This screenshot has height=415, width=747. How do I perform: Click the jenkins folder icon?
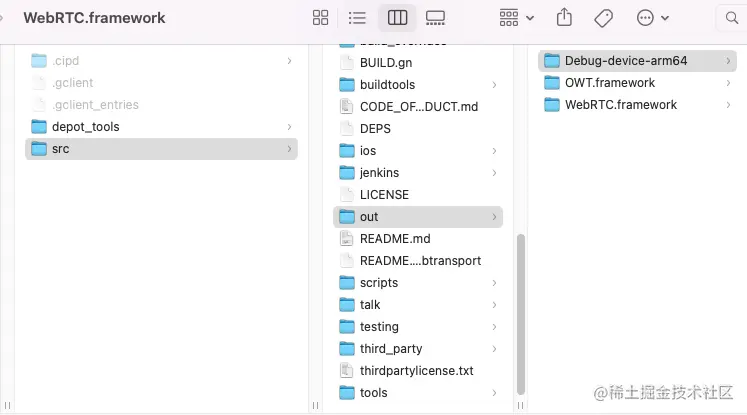347,172
